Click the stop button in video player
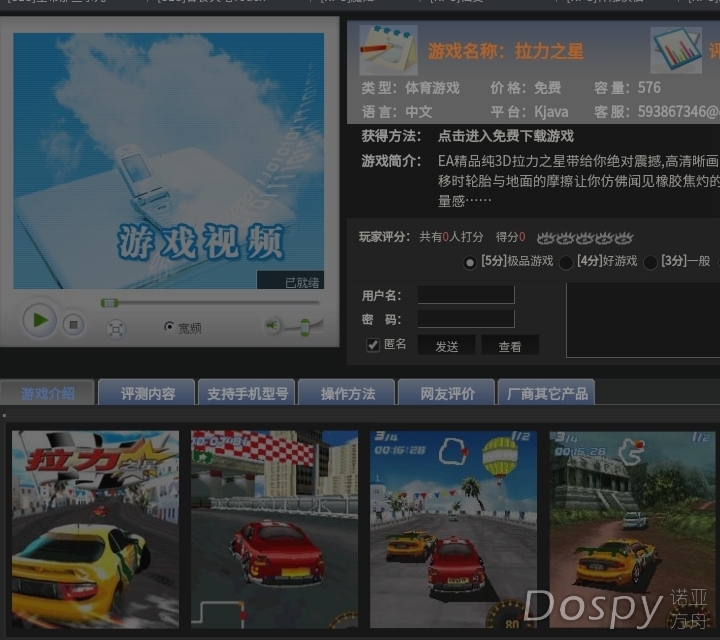Screen dimensions: 720x640 tap(73, 323)
